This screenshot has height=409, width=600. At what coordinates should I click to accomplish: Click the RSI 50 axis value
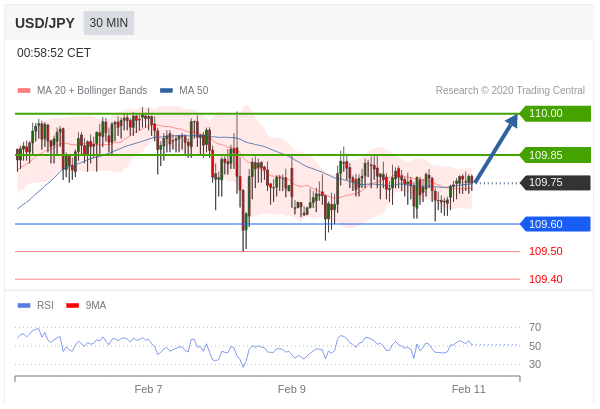coord(535,346)
